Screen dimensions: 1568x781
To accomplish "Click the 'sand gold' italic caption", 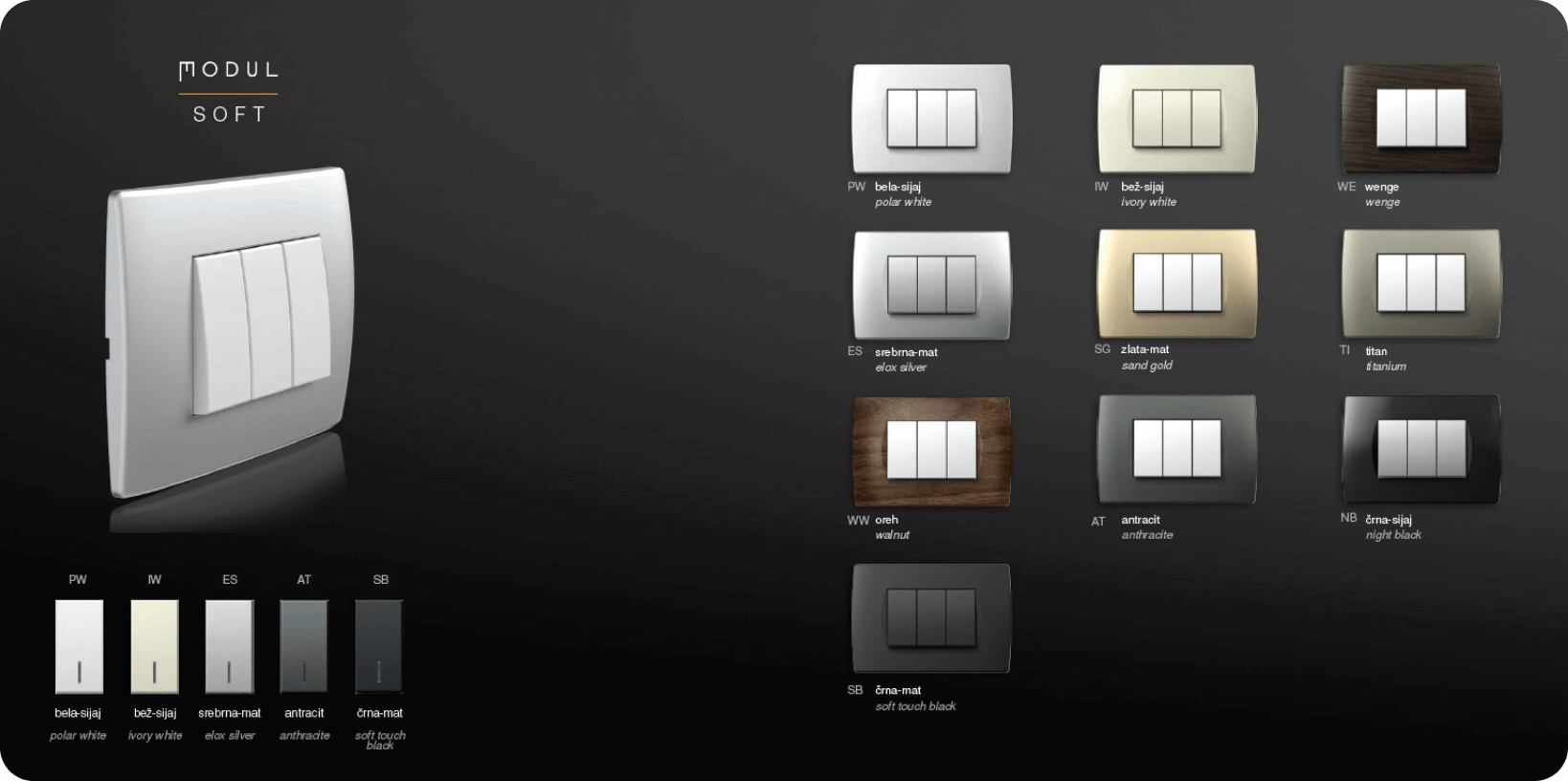I will pos(1147,366).
